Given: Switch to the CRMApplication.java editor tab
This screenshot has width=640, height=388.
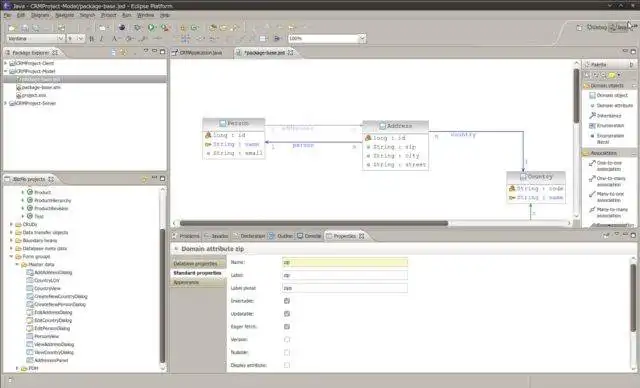Looking at the screenshot, I should tap(198, 53).
